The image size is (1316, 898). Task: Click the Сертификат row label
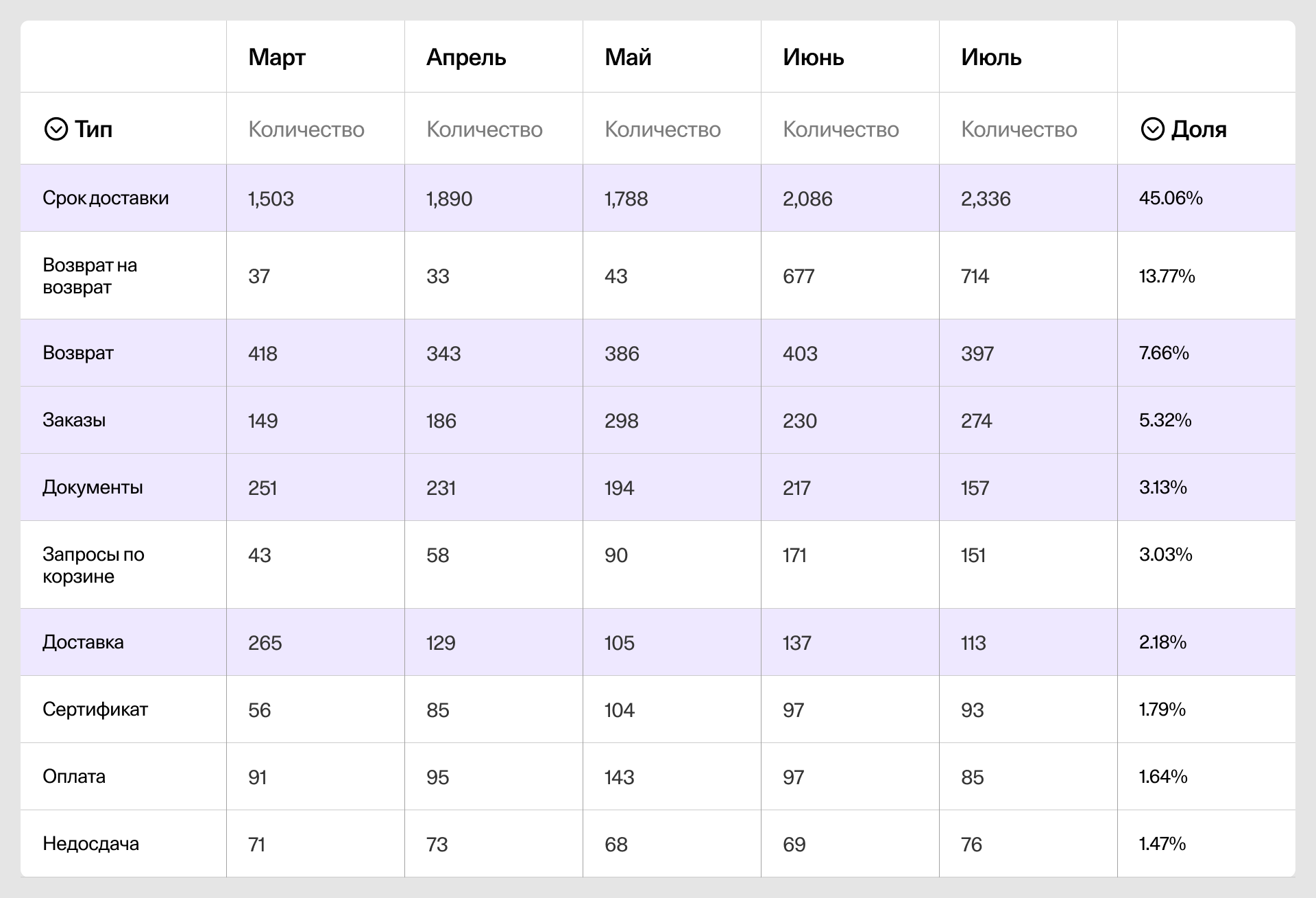(95, 709)
